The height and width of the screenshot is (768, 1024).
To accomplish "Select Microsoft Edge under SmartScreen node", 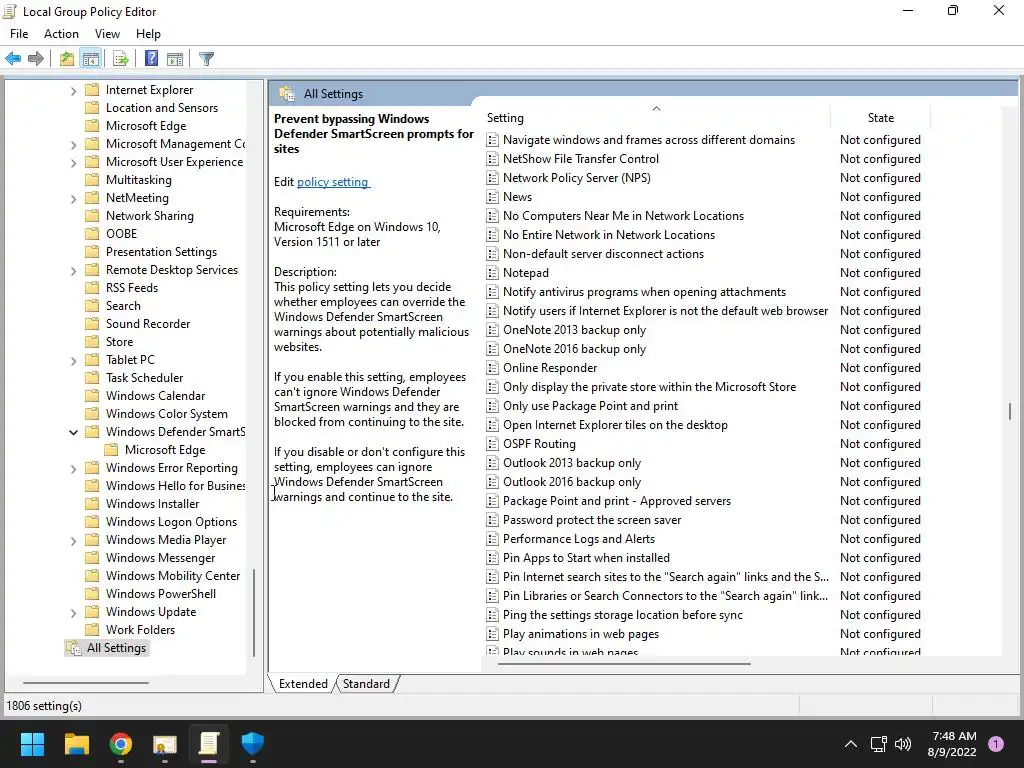I will pos(165,450).
